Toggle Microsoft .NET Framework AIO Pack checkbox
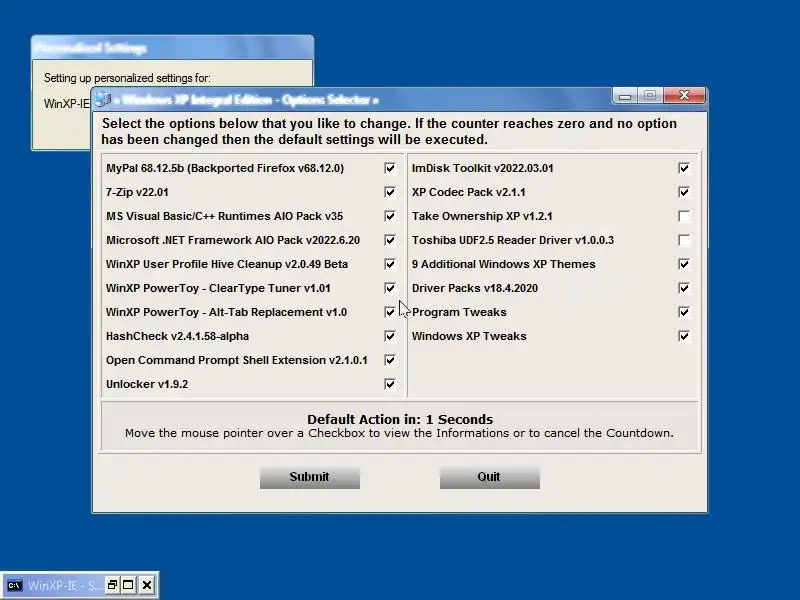Screen dimensions: 800x600 click(x=390, y=240)
